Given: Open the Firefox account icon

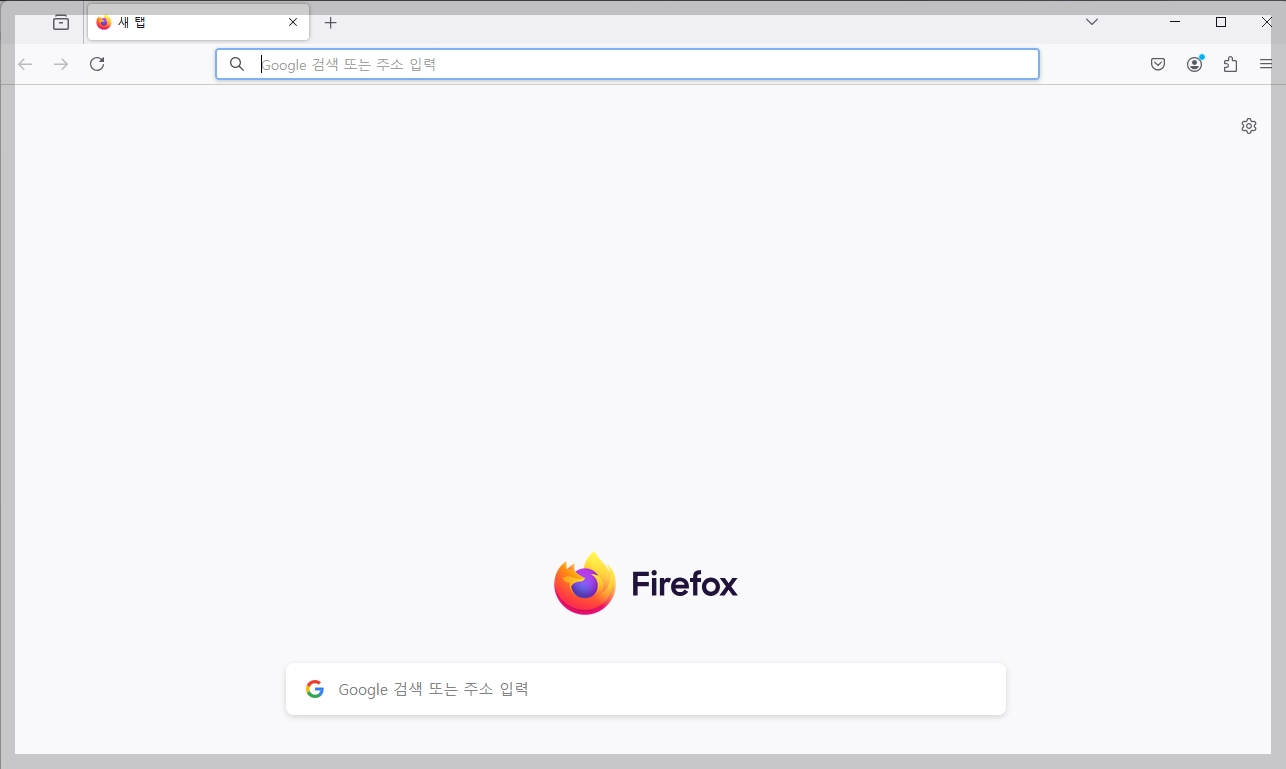Looking at the screenshot, I should [1195, 64].
